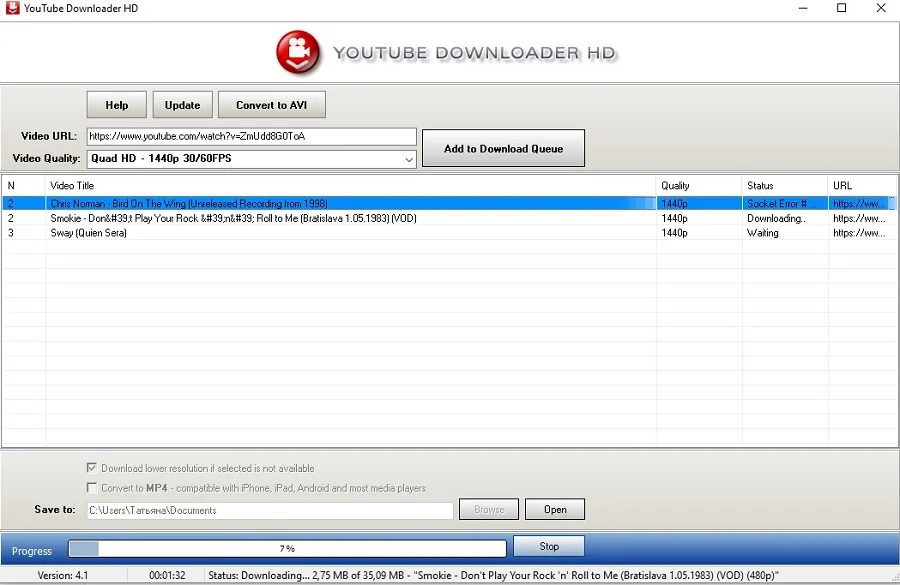The width and height of the screenshot is (900, 585).
Task: Click the download progress bar
Action: pyautogui.click(x=287, y=549)
